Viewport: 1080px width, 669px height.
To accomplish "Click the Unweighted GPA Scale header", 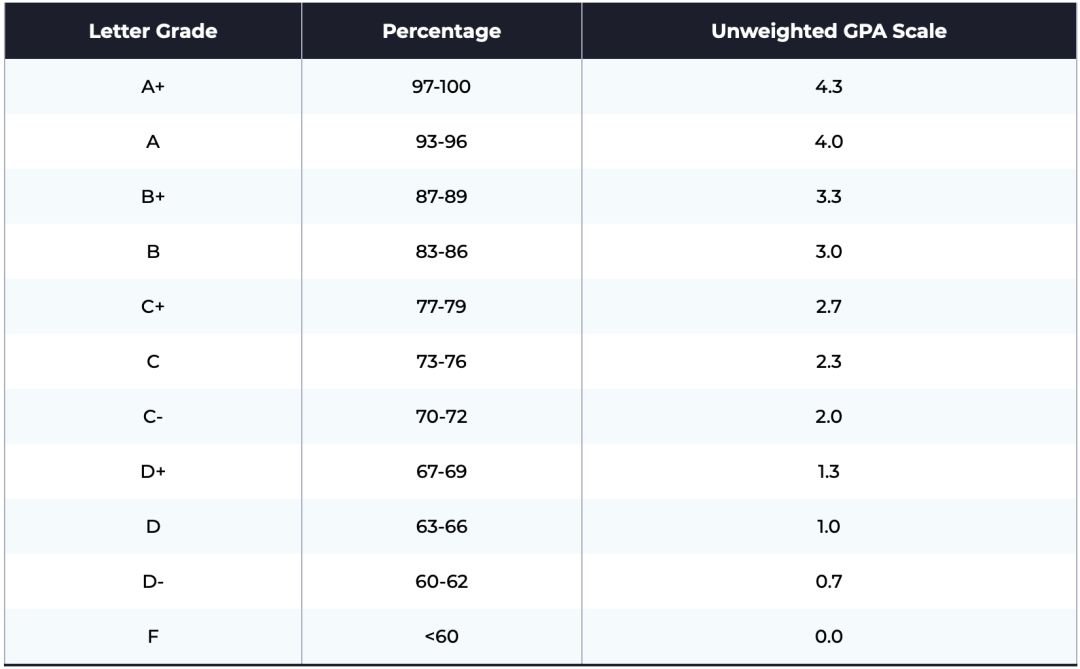I will coord(829,31).
